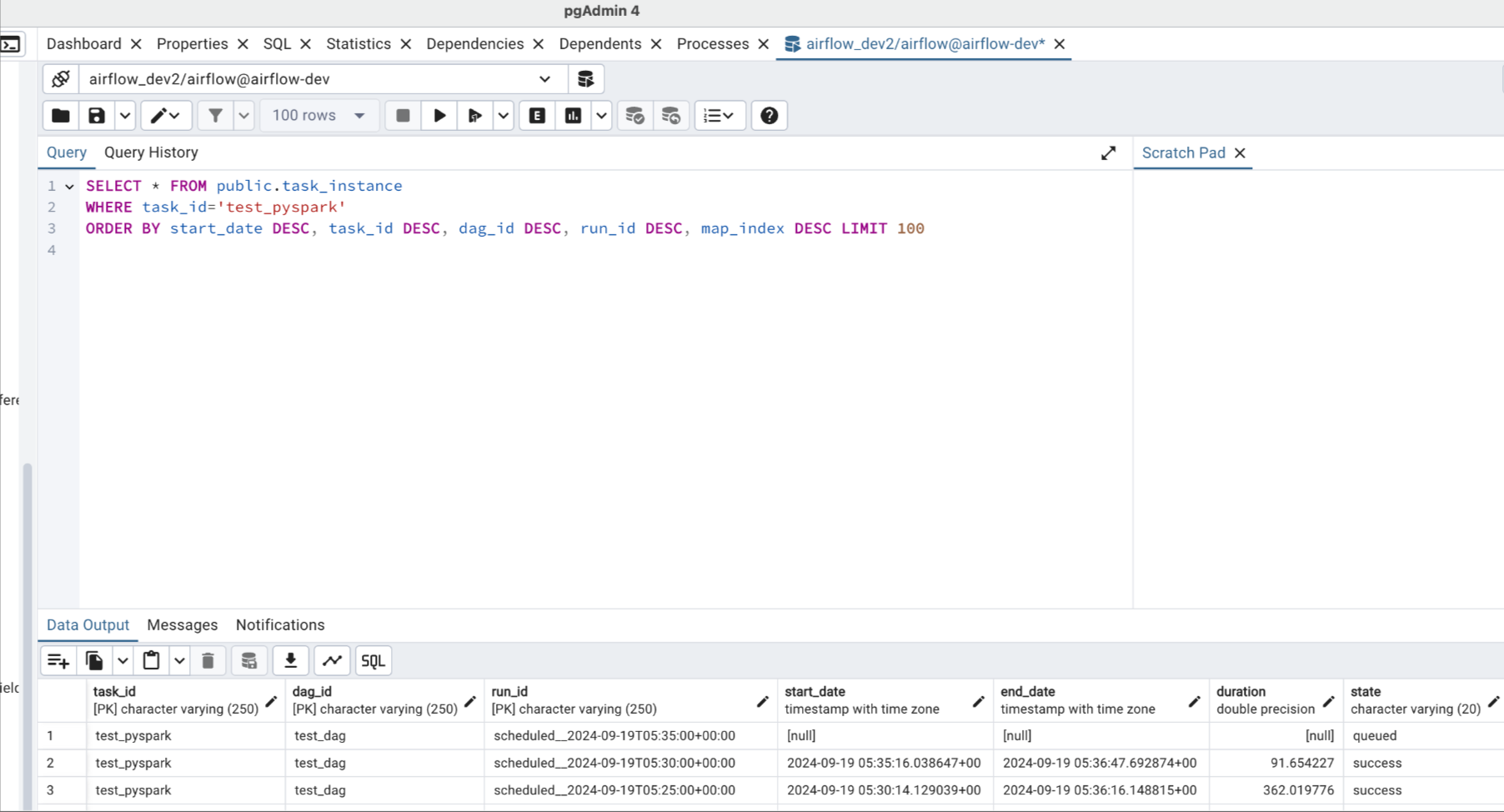
Task: Click the Explain Analyze chart icon
Action: [x=574, y=116]
